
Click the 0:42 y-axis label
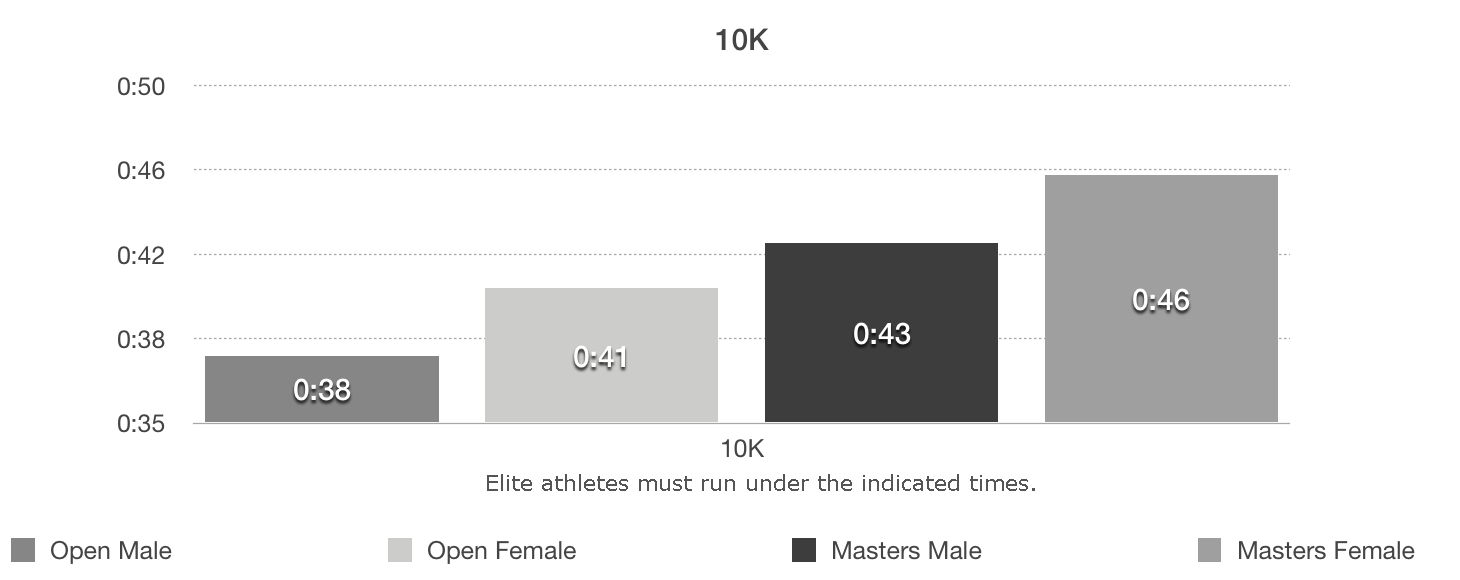click(x=141, y=255)
